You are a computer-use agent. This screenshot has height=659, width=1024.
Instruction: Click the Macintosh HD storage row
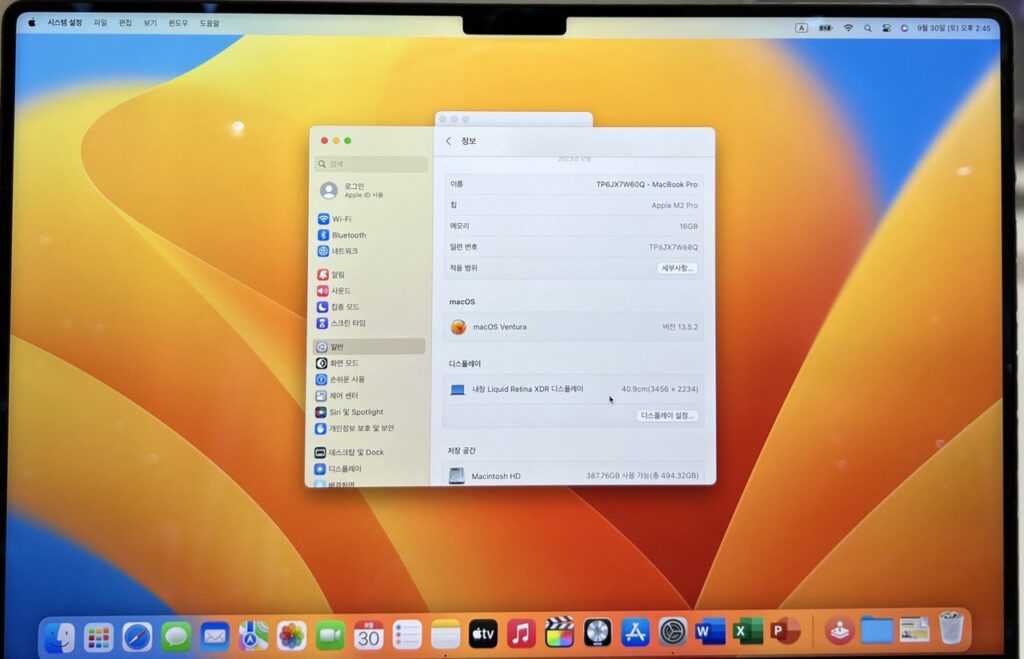(573, 475)
